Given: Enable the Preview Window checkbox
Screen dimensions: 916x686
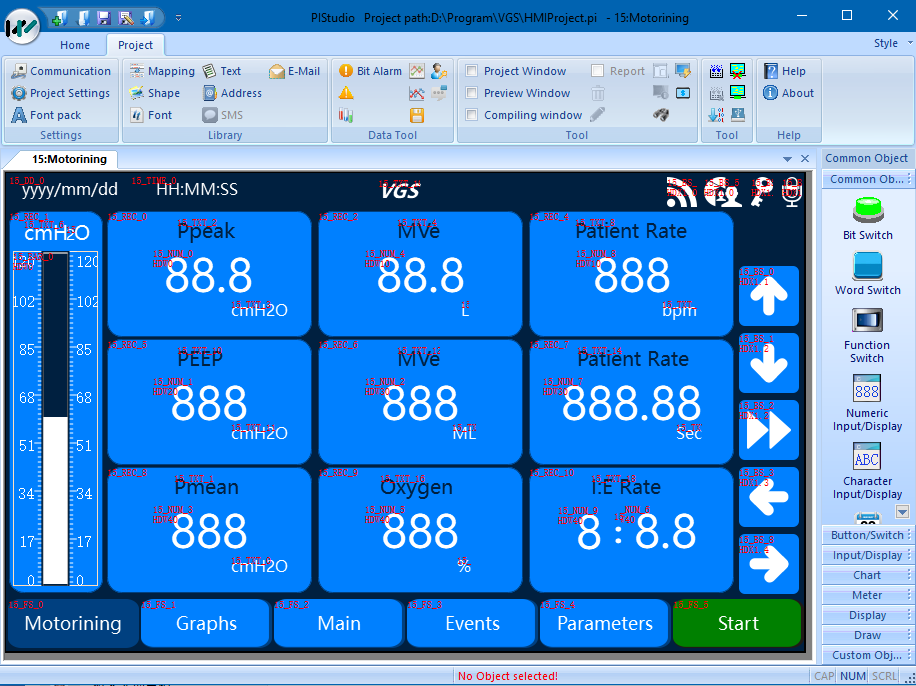Looking at the screenshot, I should 471,93.
